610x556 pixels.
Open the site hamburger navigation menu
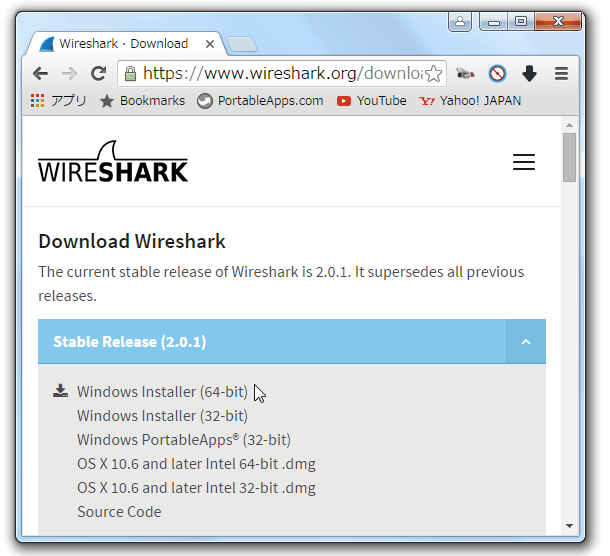click(524, 162)
